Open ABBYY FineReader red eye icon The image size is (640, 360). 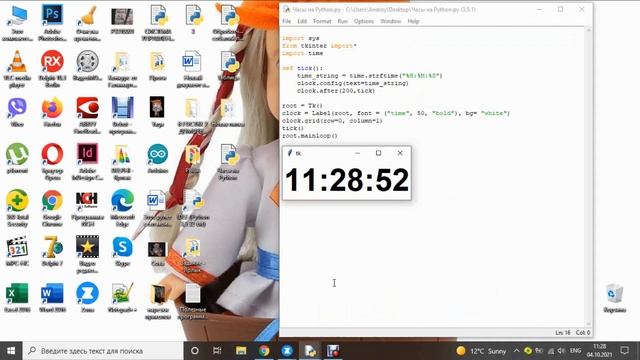click(x=87, y=116)
